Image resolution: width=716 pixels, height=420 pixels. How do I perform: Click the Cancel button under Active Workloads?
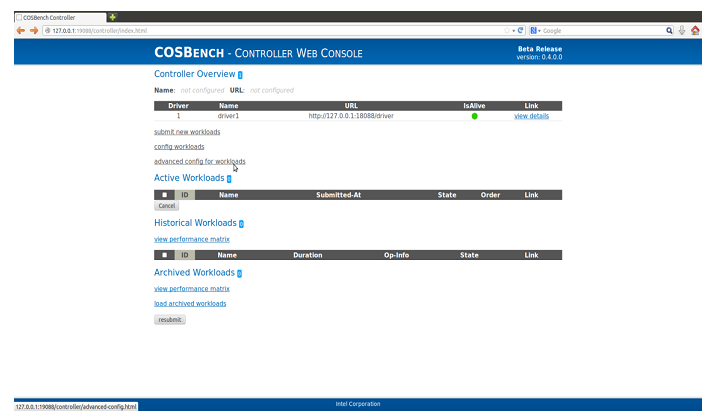point(167,206)
